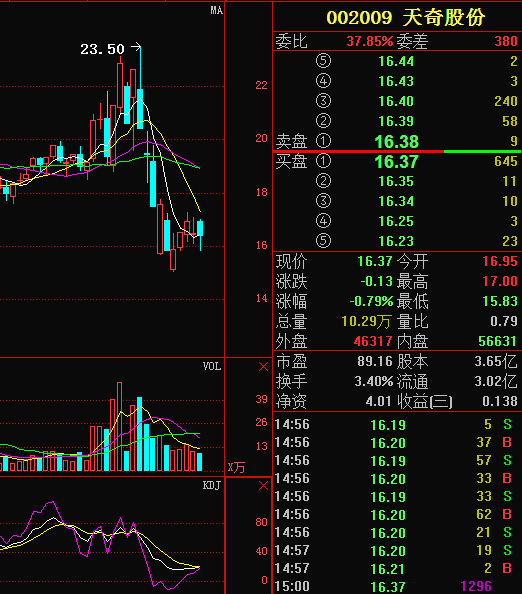This screenshot has width=522, height=594.
Task: Select sell level 4 price 16.43
Action: [x=396, y=81]
